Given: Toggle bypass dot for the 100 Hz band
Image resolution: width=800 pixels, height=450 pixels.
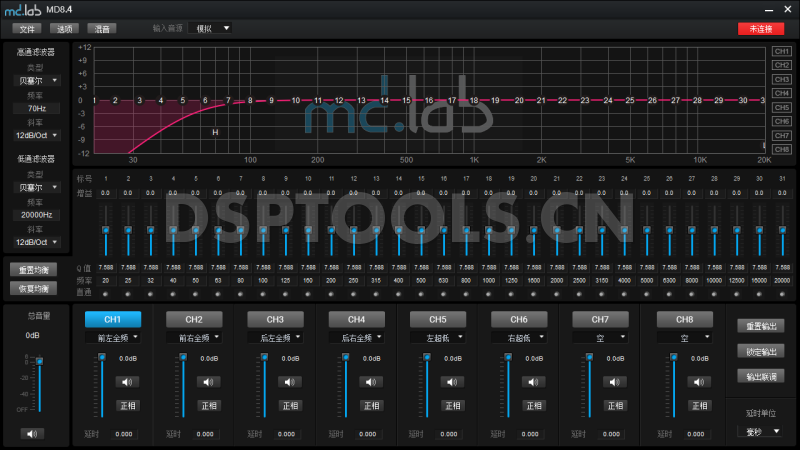Looking at the screenshot, I should click(263, 294).
